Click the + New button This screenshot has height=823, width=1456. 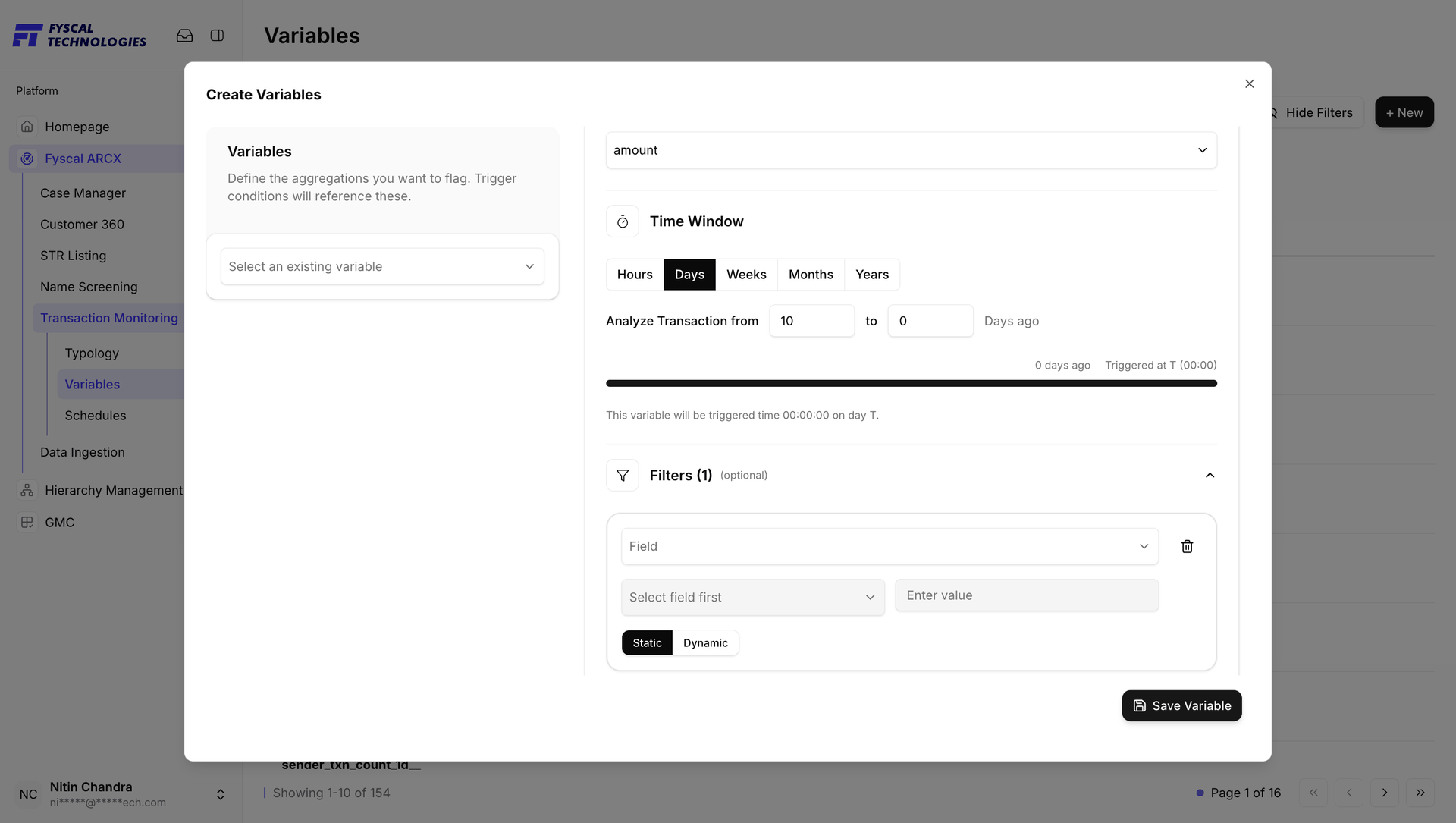[x=1404, y=112]
